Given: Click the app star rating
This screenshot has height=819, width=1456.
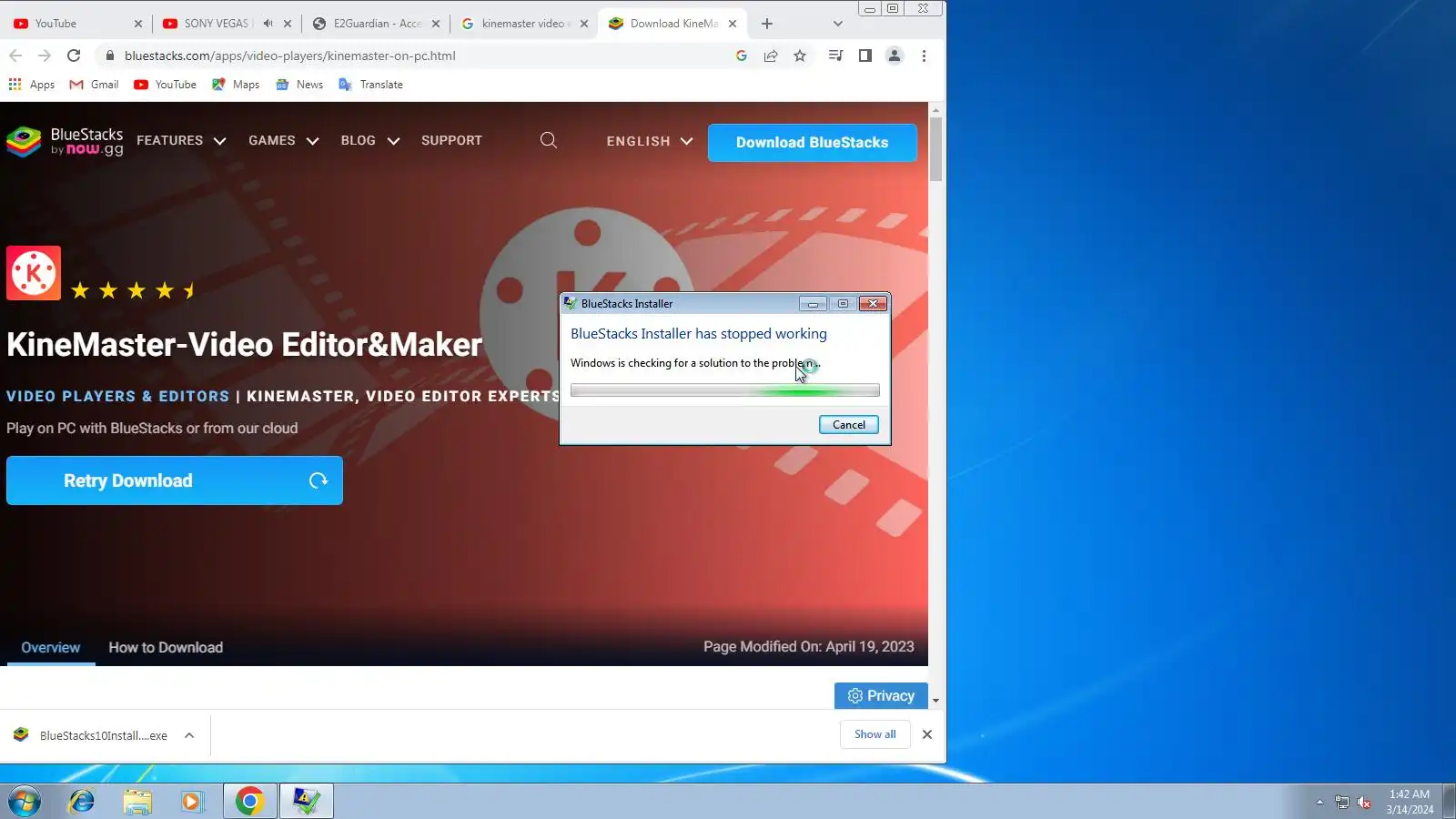Looking at the screenshot, I should (x=133, y=290).
